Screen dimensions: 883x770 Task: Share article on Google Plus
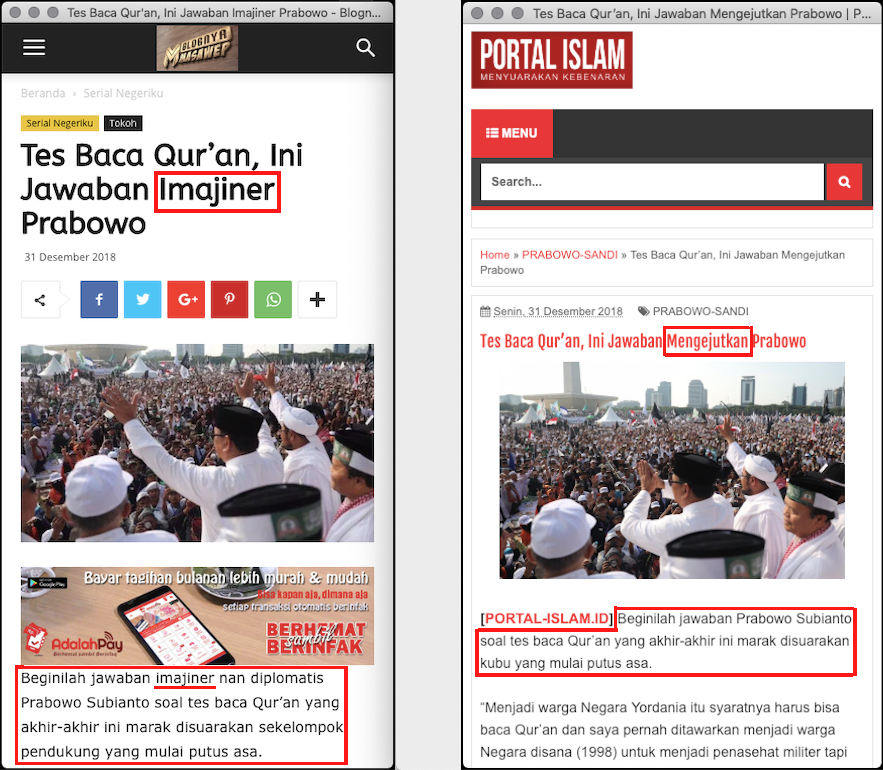click(186, 300)
